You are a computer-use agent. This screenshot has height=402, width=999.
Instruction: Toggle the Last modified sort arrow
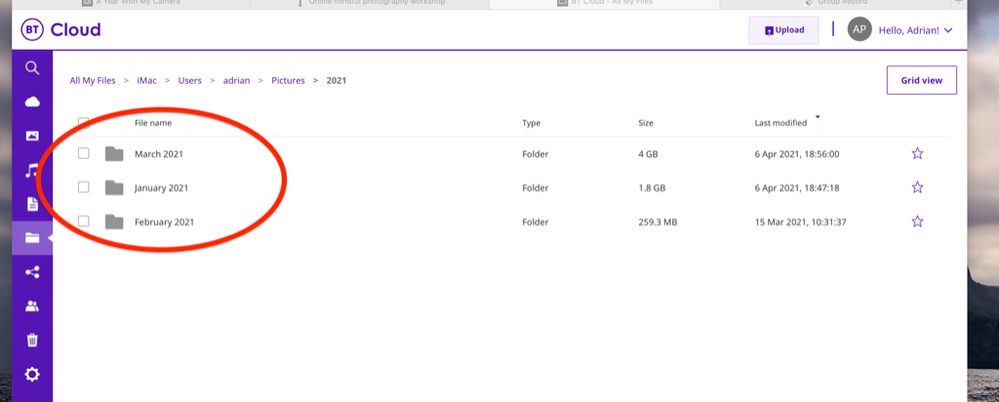(x=817, y=117)
